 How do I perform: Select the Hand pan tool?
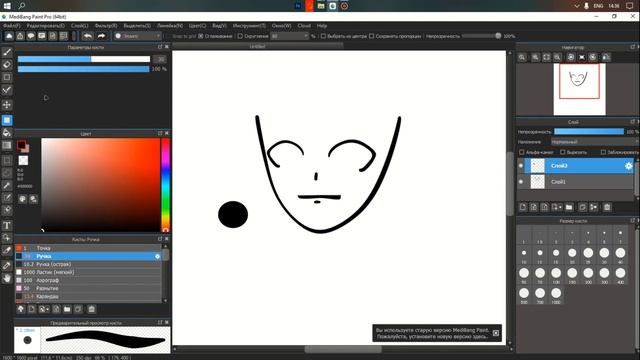pos(7,278)
